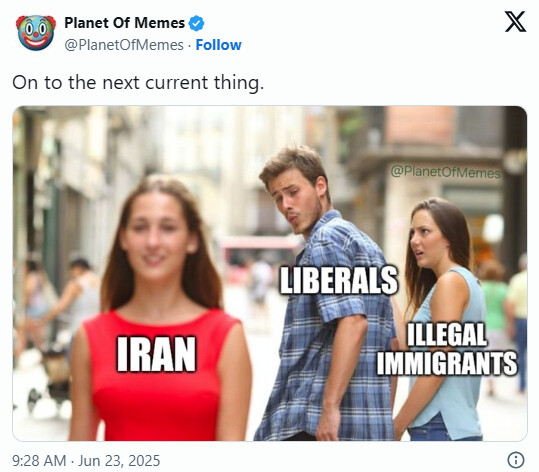
Task: Click the face of the shocked woman in blue
Action: click(x=426, y=237)
